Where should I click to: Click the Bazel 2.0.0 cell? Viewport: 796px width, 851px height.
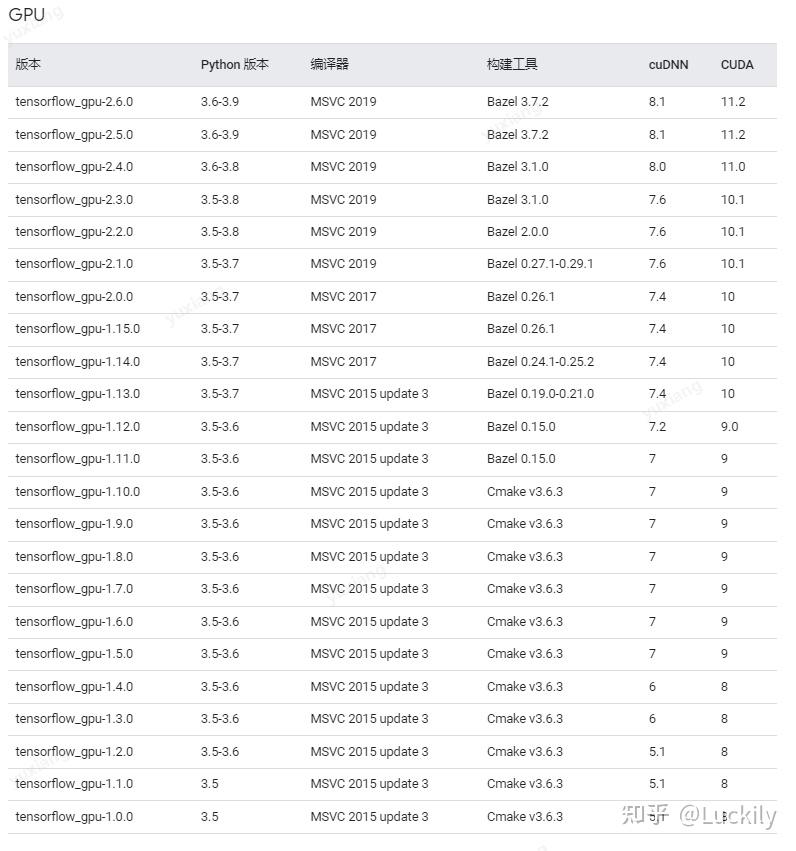518,232
